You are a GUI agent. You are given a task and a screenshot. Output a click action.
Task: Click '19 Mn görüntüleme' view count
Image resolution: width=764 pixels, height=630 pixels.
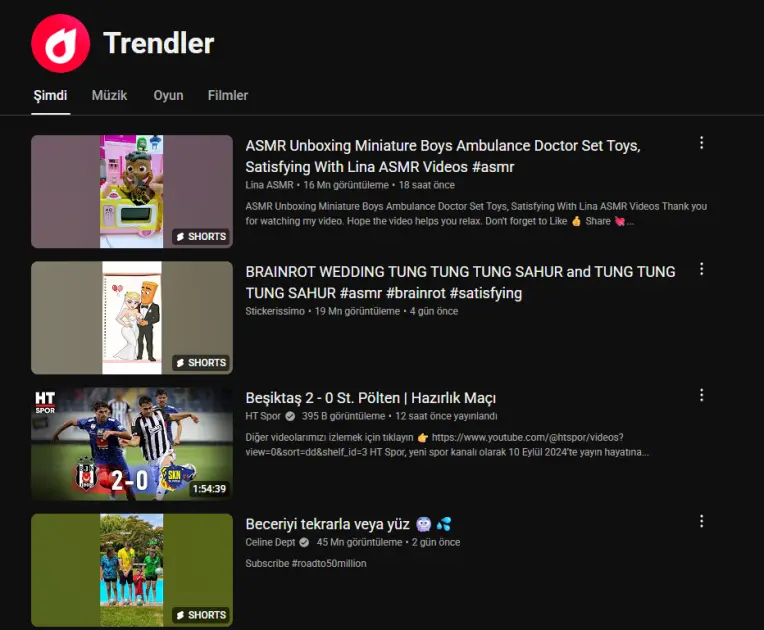(357, 311)
